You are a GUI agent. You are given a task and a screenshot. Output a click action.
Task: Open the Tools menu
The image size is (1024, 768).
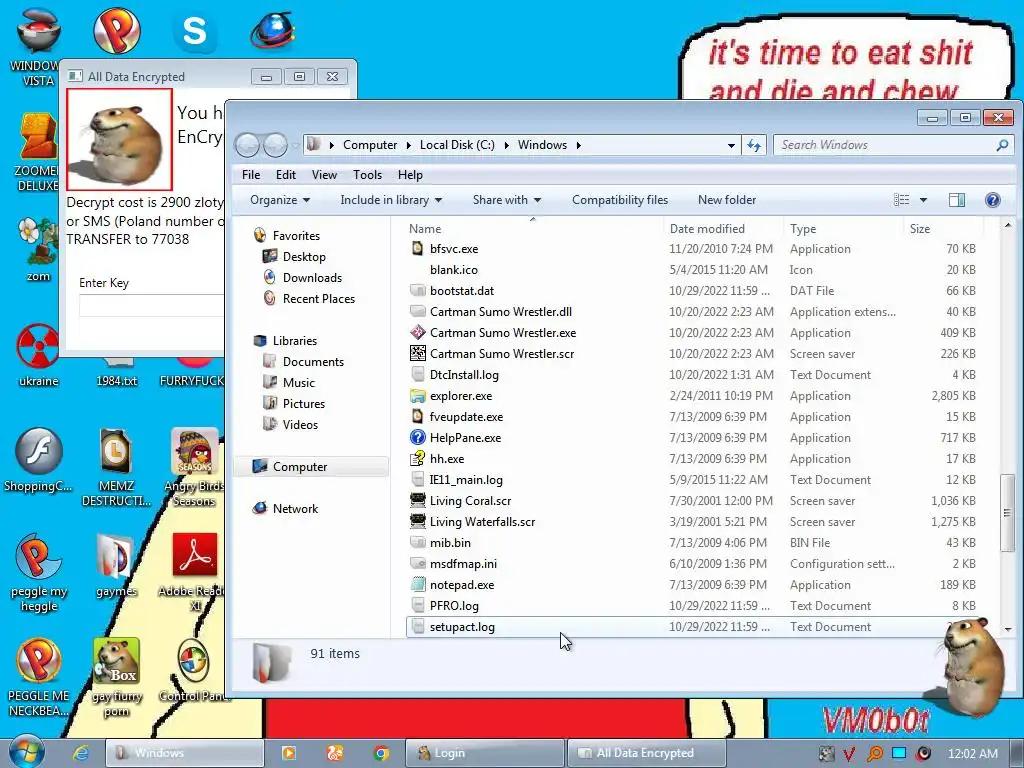coord(367,175)
